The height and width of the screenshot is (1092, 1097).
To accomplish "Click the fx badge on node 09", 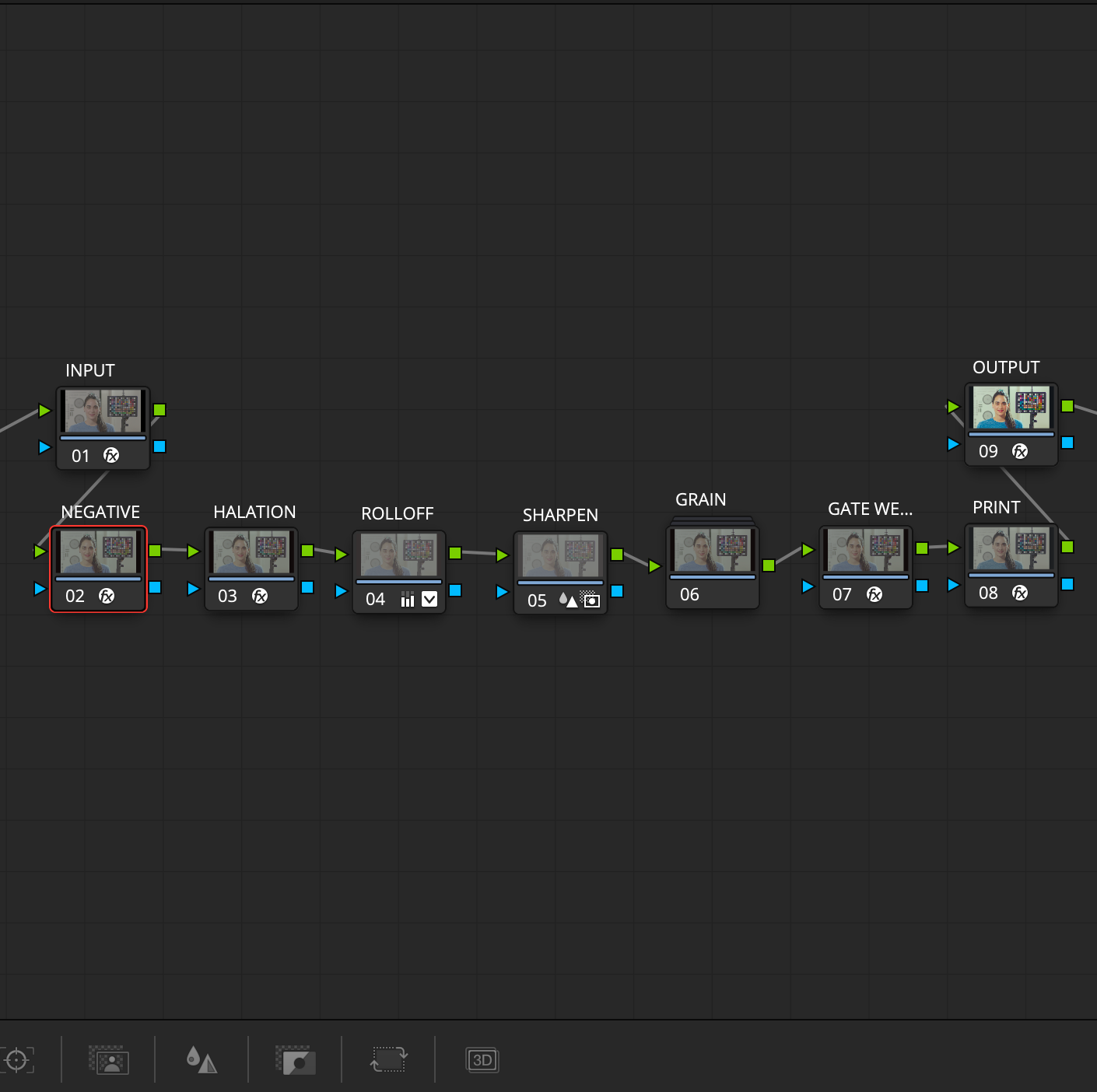I will coord(1019,451).
